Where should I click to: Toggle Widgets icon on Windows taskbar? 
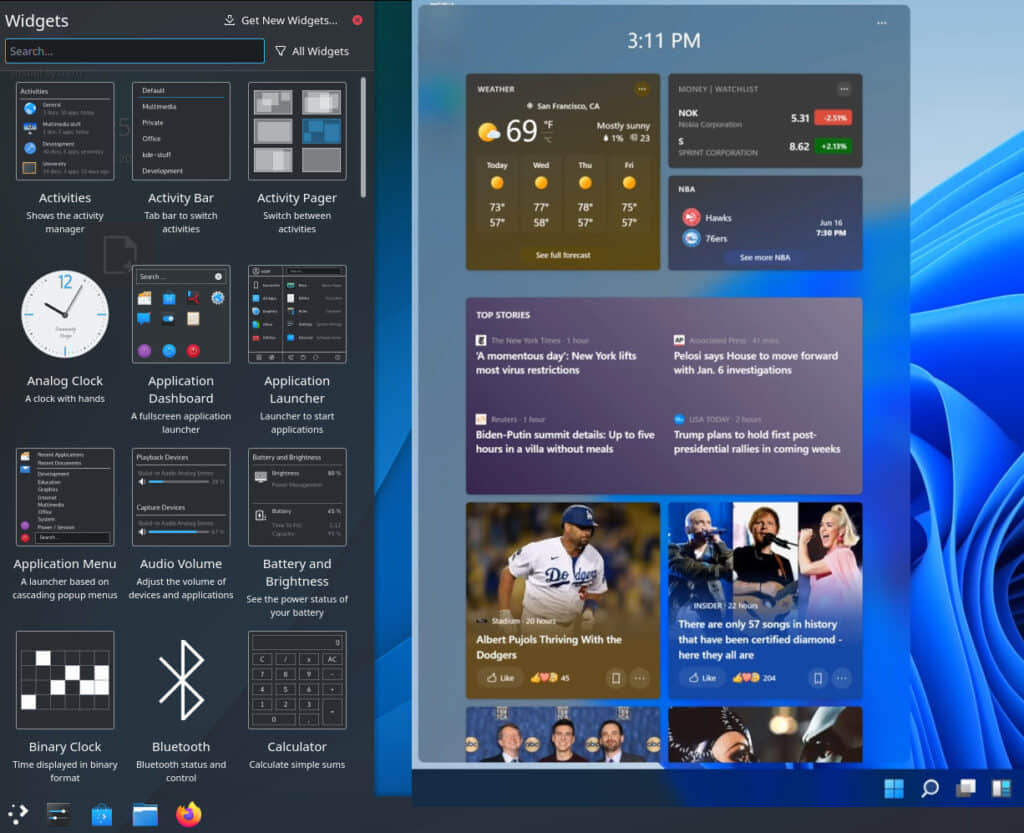pyautogui.click(x=1001, y=789)
